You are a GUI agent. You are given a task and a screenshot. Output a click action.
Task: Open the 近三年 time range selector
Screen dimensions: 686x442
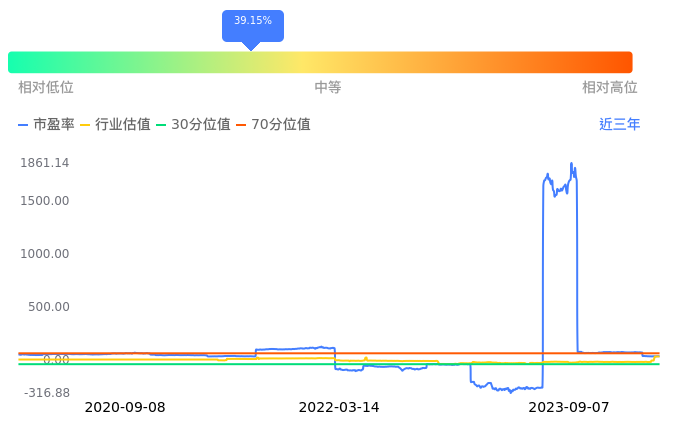[619, 125]
